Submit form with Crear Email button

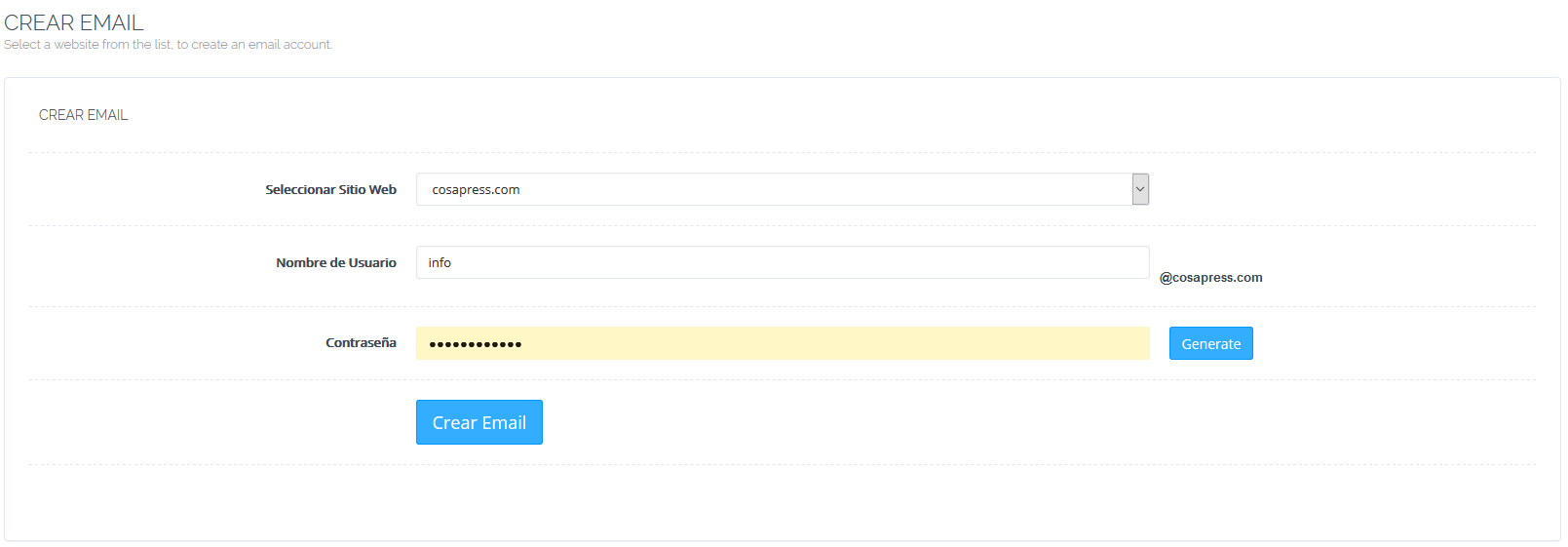[479, 422]
